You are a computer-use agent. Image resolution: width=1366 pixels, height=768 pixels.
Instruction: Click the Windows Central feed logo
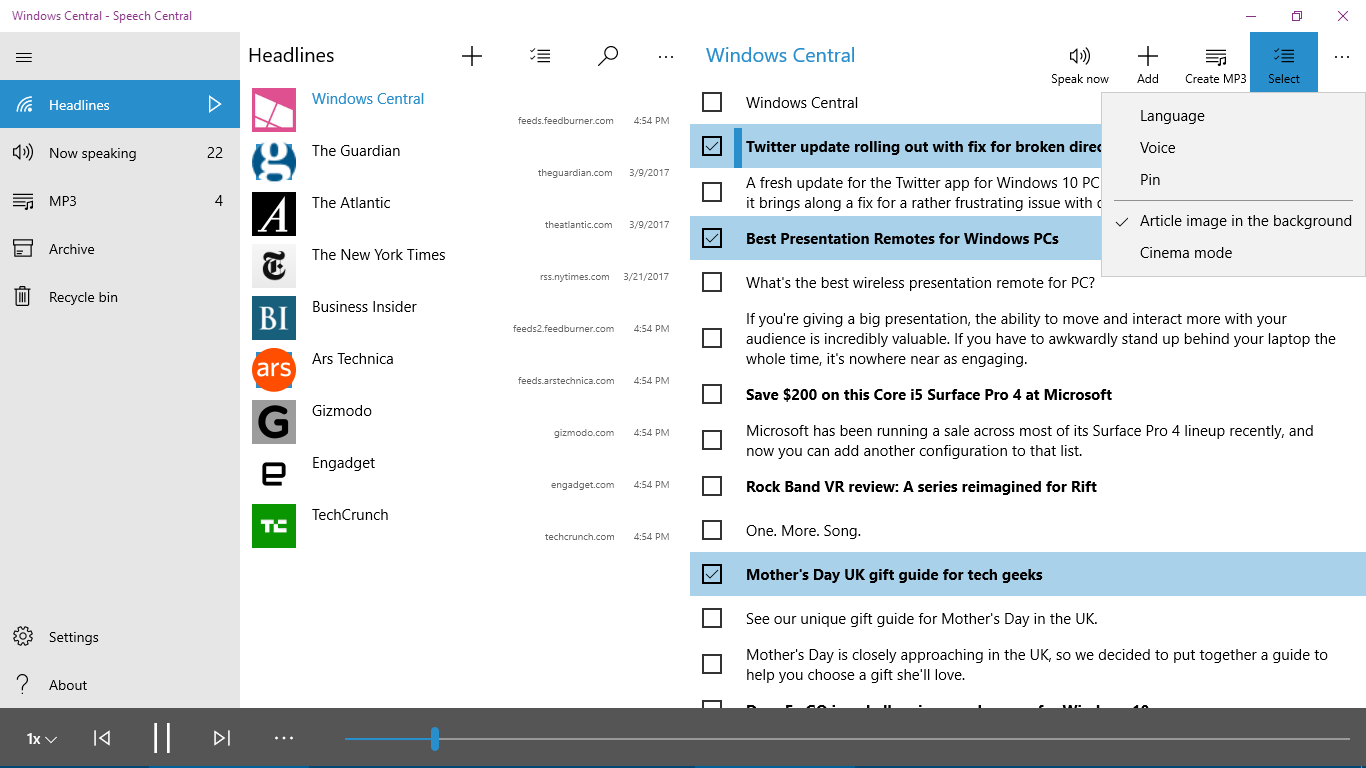(274, 110)
